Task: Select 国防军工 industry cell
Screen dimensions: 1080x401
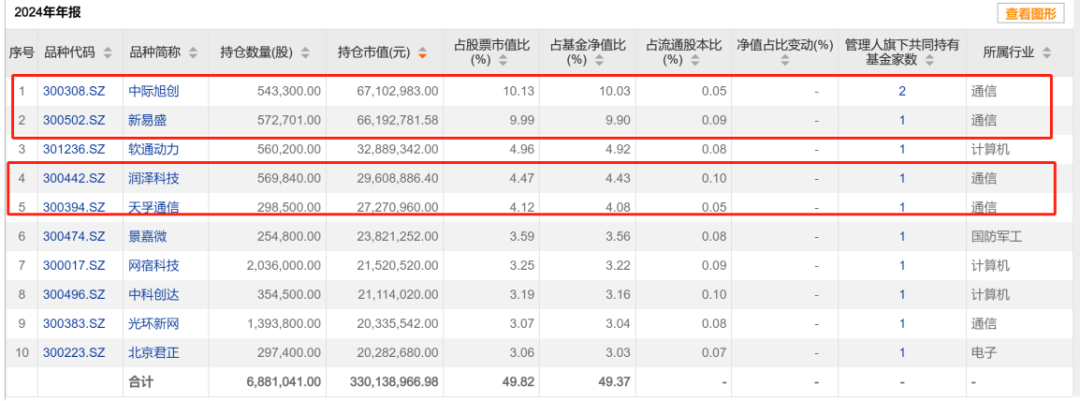Action: (x=997, y=237)
